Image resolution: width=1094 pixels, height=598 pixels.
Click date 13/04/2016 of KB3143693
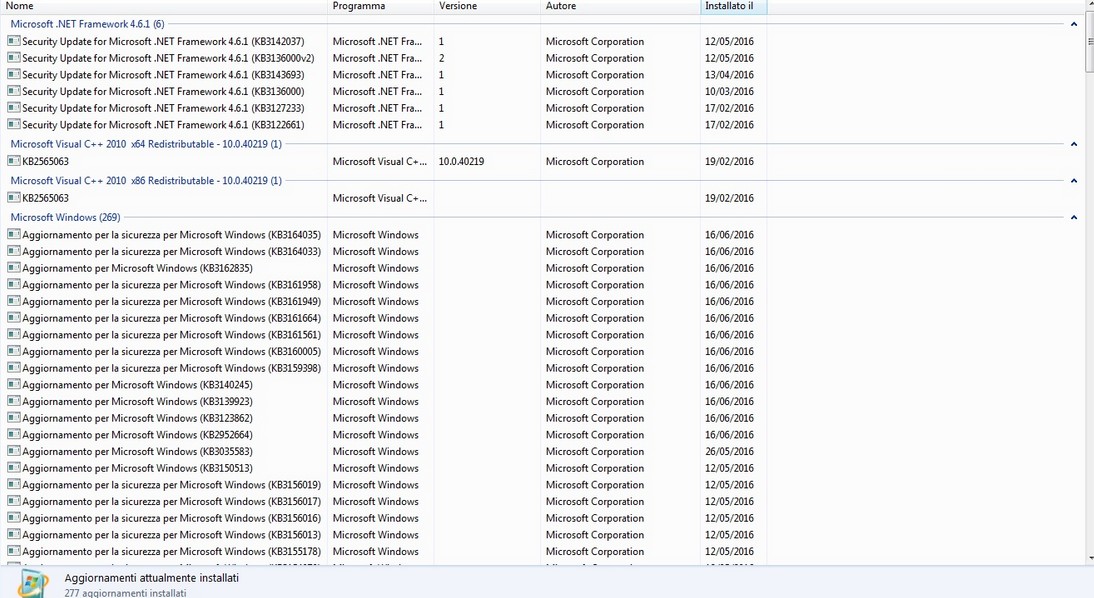coord(729,75)
